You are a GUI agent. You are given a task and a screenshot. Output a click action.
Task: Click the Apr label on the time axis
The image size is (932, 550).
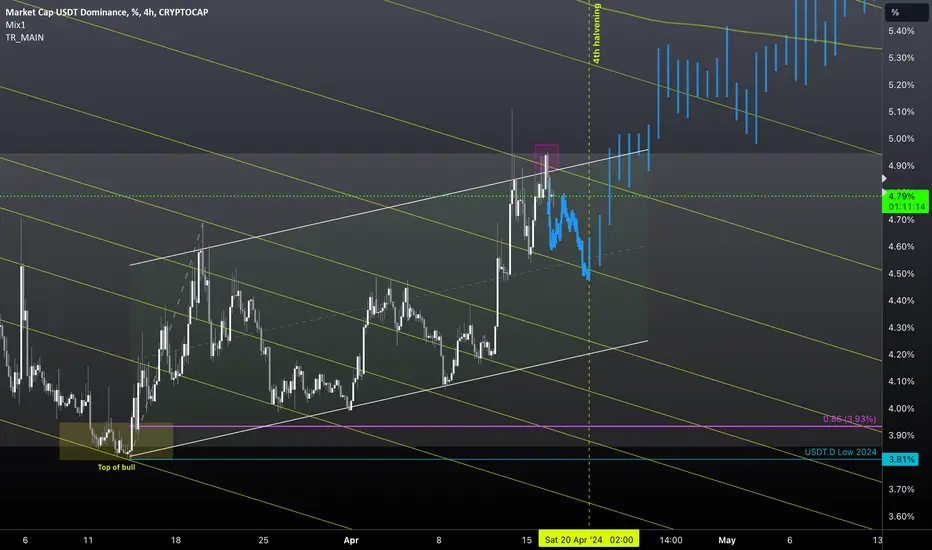(x=351, y=540)
